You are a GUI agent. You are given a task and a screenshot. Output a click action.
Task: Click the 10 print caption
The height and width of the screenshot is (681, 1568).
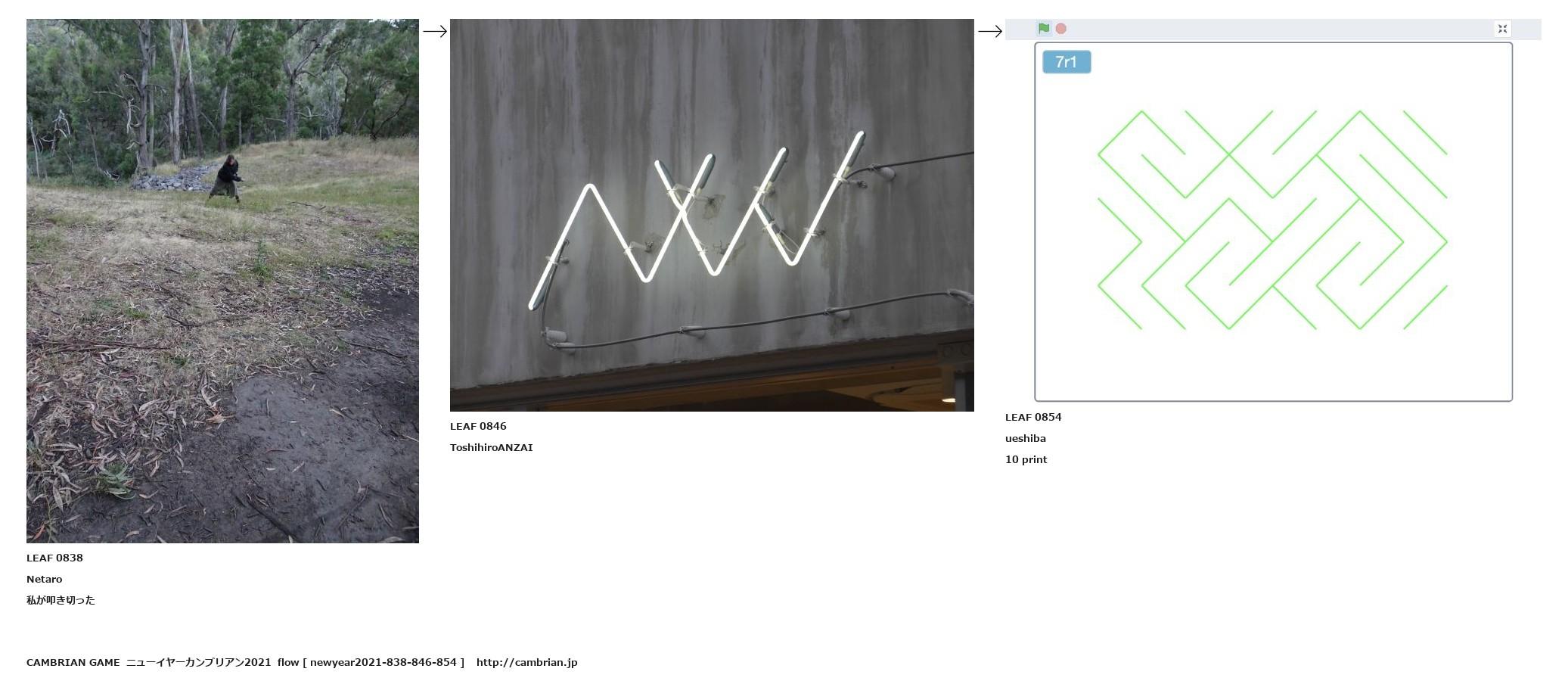1026,459
